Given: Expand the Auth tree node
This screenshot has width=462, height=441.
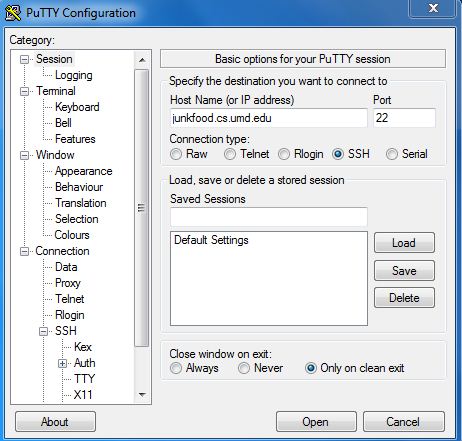Looking at the screenshot, I should (62, 363).
